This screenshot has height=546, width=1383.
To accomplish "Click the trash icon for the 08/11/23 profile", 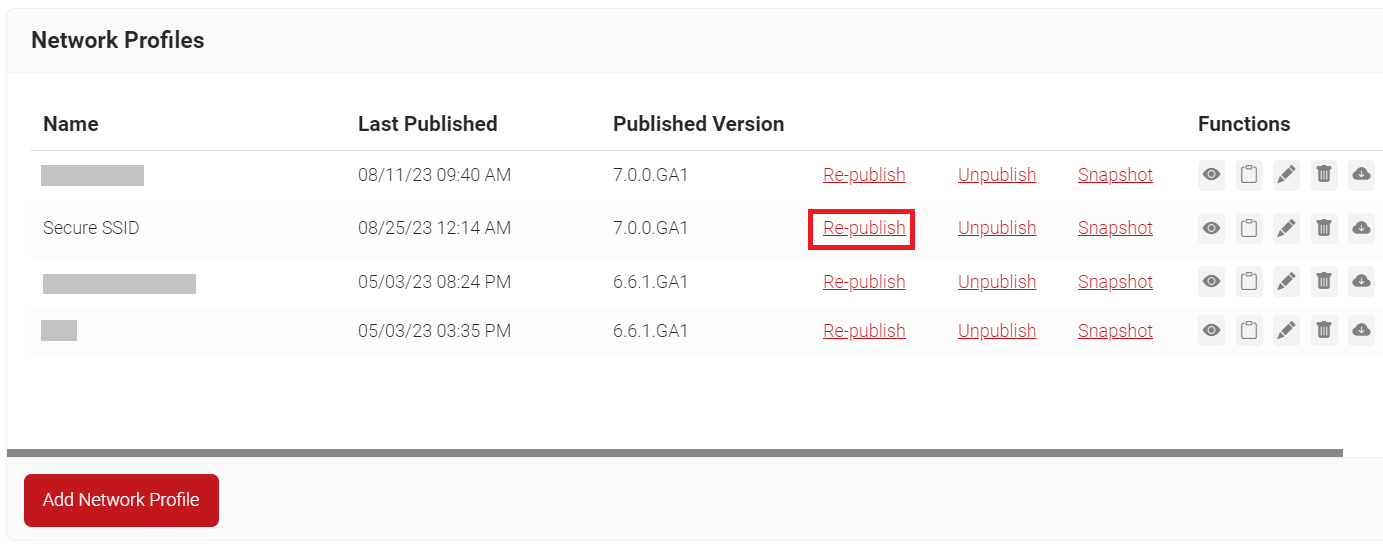I will 1324,175.
